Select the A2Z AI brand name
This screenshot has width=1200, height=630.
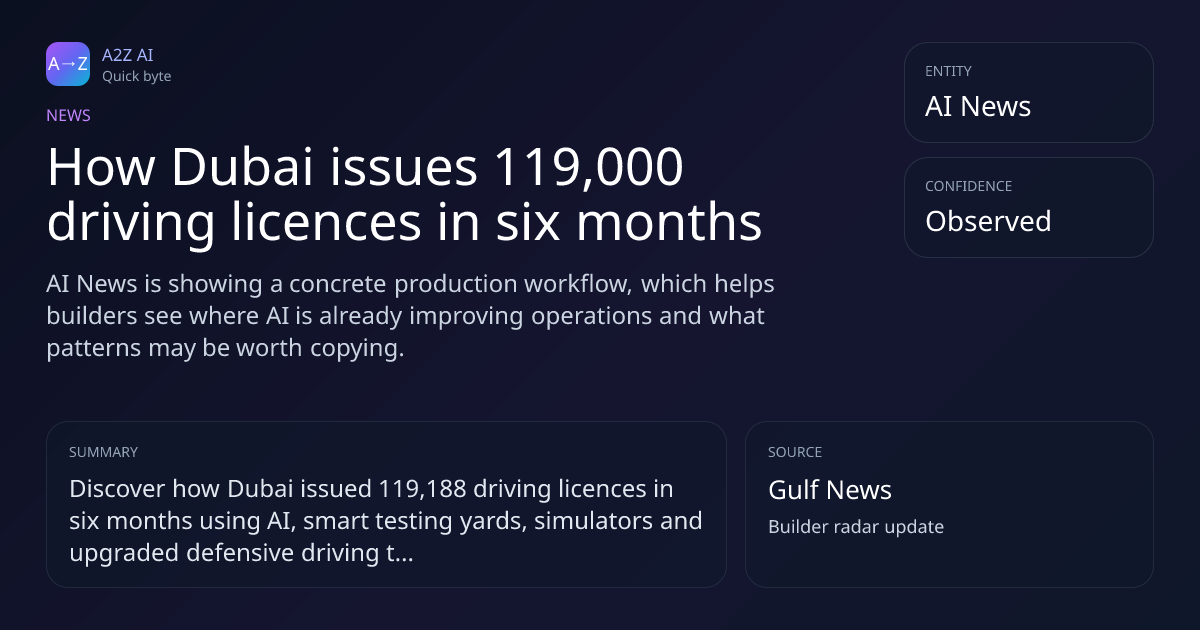pos(127,55)
